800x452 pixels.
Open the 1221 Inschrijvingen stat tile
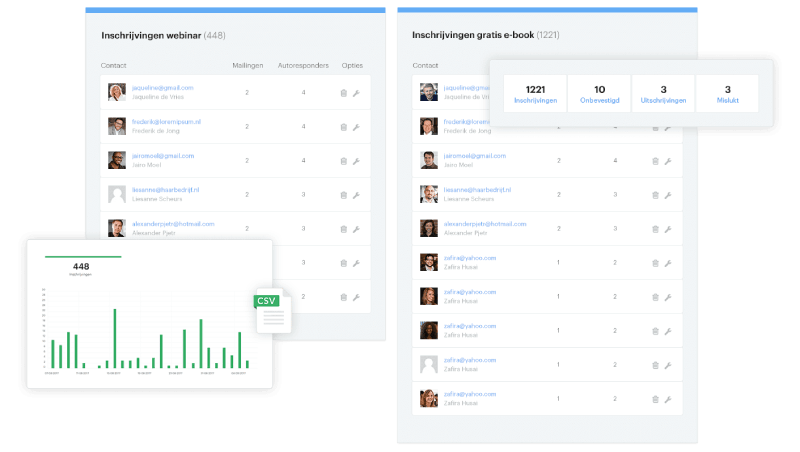click(x=535, y=94)
